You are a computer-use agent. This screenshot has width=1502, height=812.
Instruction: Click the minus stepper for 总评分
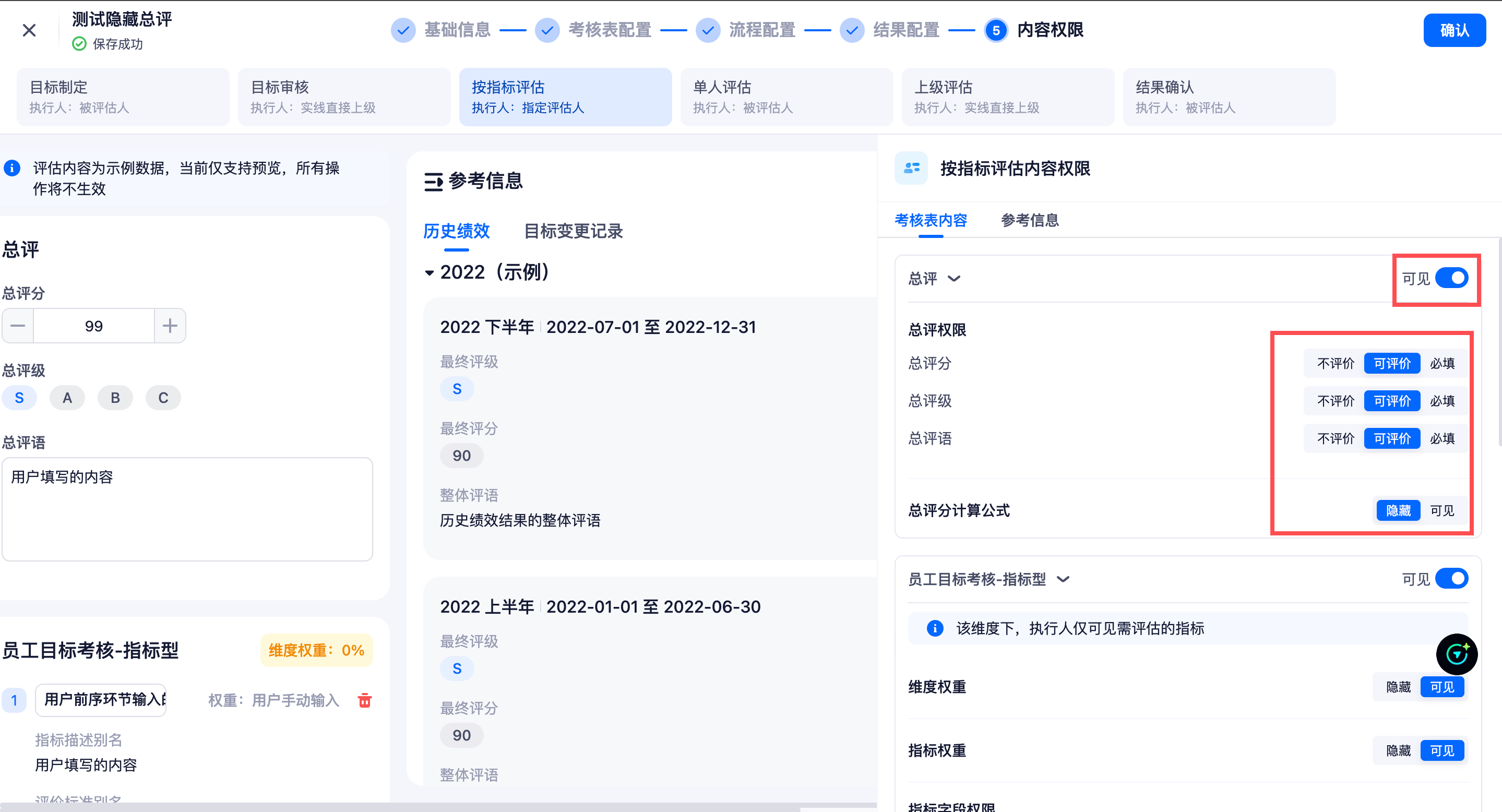(18, 326)
